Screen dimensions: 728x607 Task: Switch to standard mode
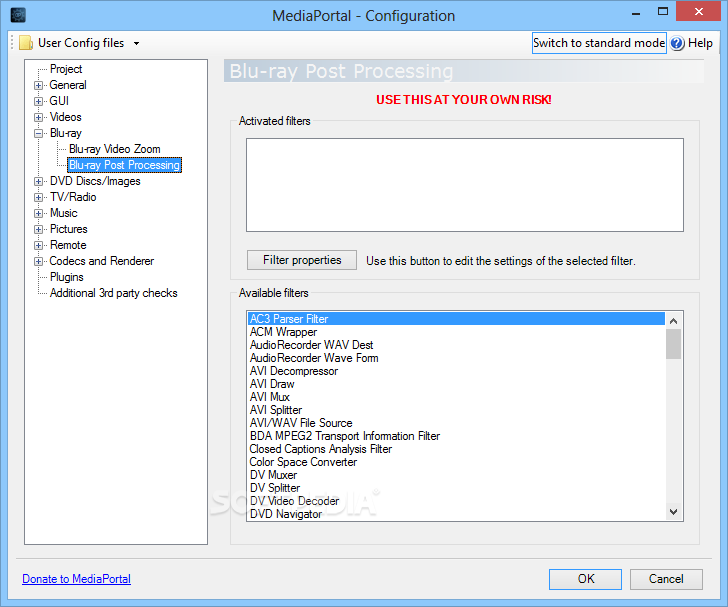(x=599, y=43)
